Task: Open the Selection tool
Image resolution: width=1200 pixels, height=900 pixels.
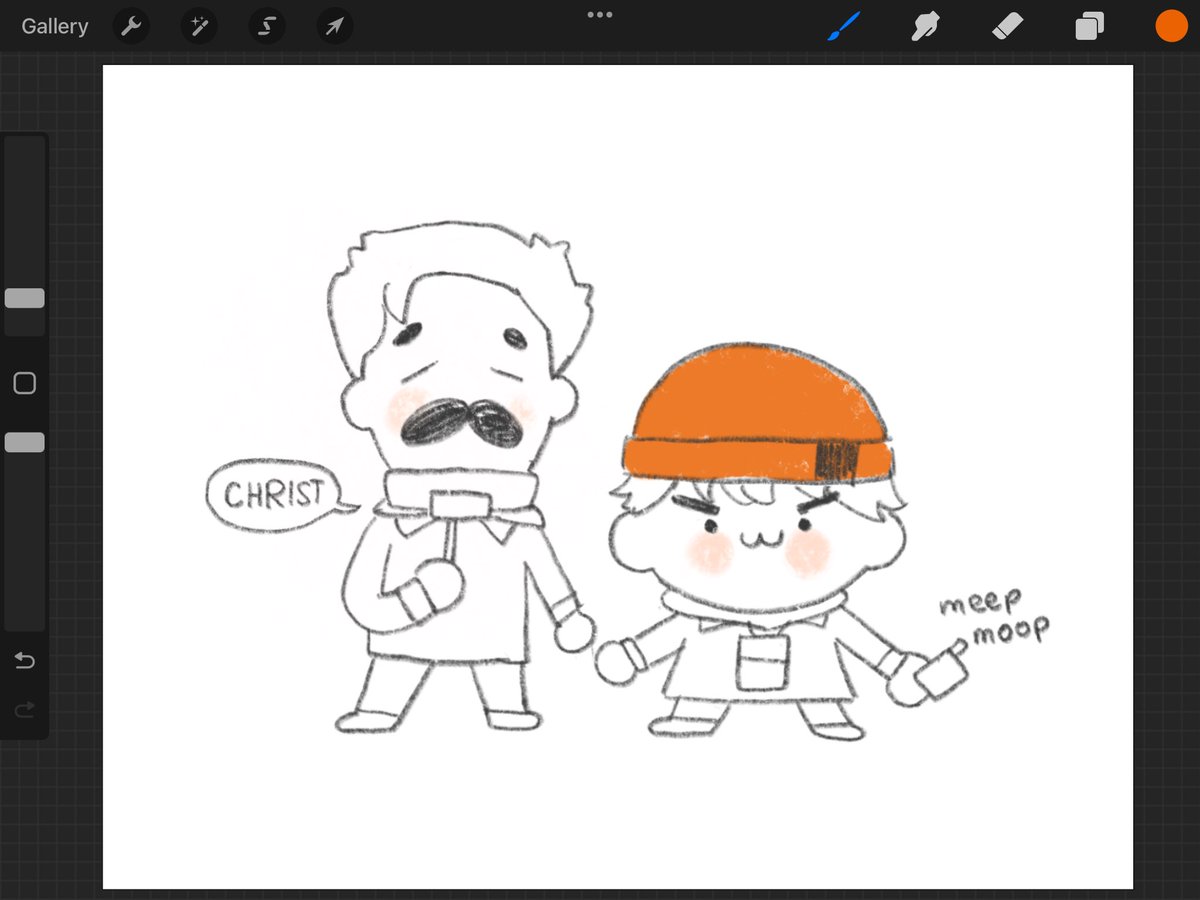Action: tap(266, 26)
